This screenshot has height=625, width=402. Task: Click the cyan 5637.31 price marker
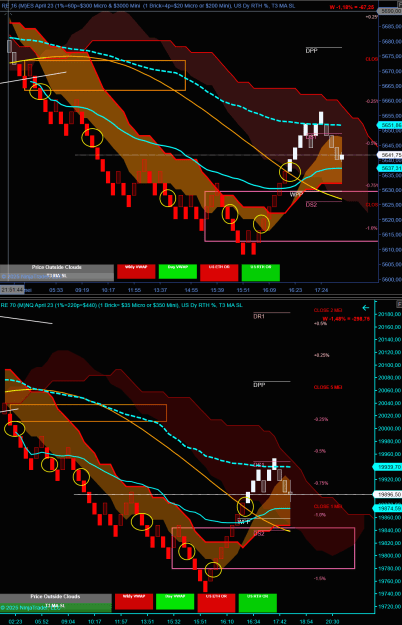point(390,168)
